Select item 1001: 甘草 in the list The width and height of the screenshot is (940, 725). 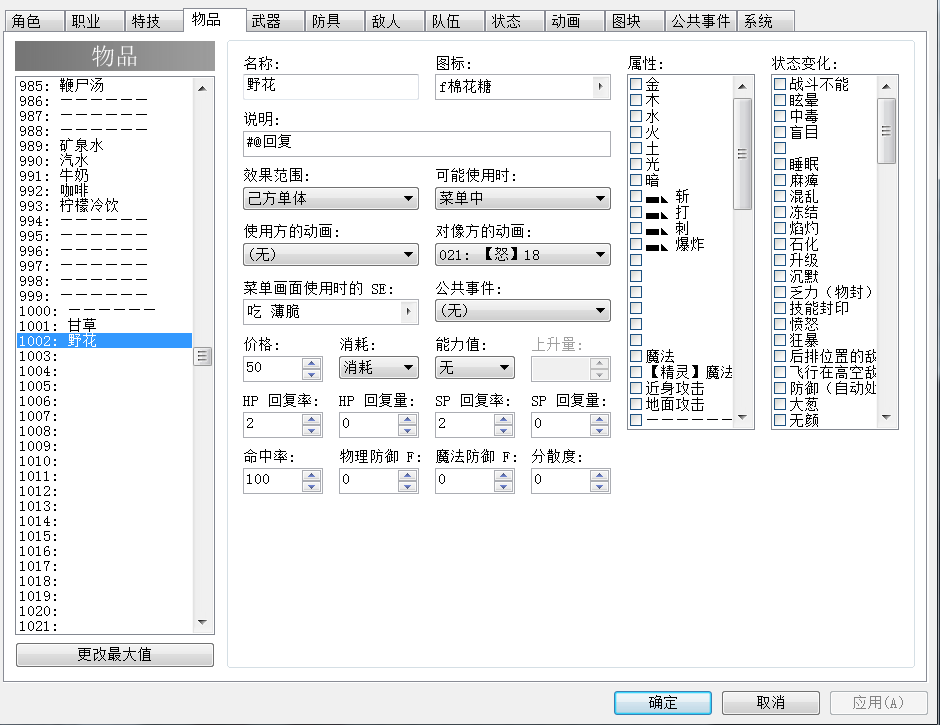(x=104, y=326)
